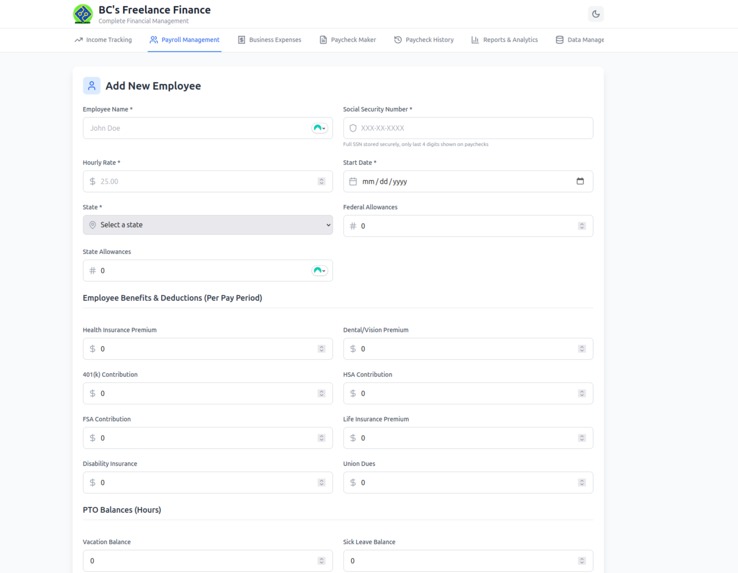Image resolution: width=738 pixels, height=573 pixels.
Task: Go to Paycheck Maker tab
Action: 347,40
